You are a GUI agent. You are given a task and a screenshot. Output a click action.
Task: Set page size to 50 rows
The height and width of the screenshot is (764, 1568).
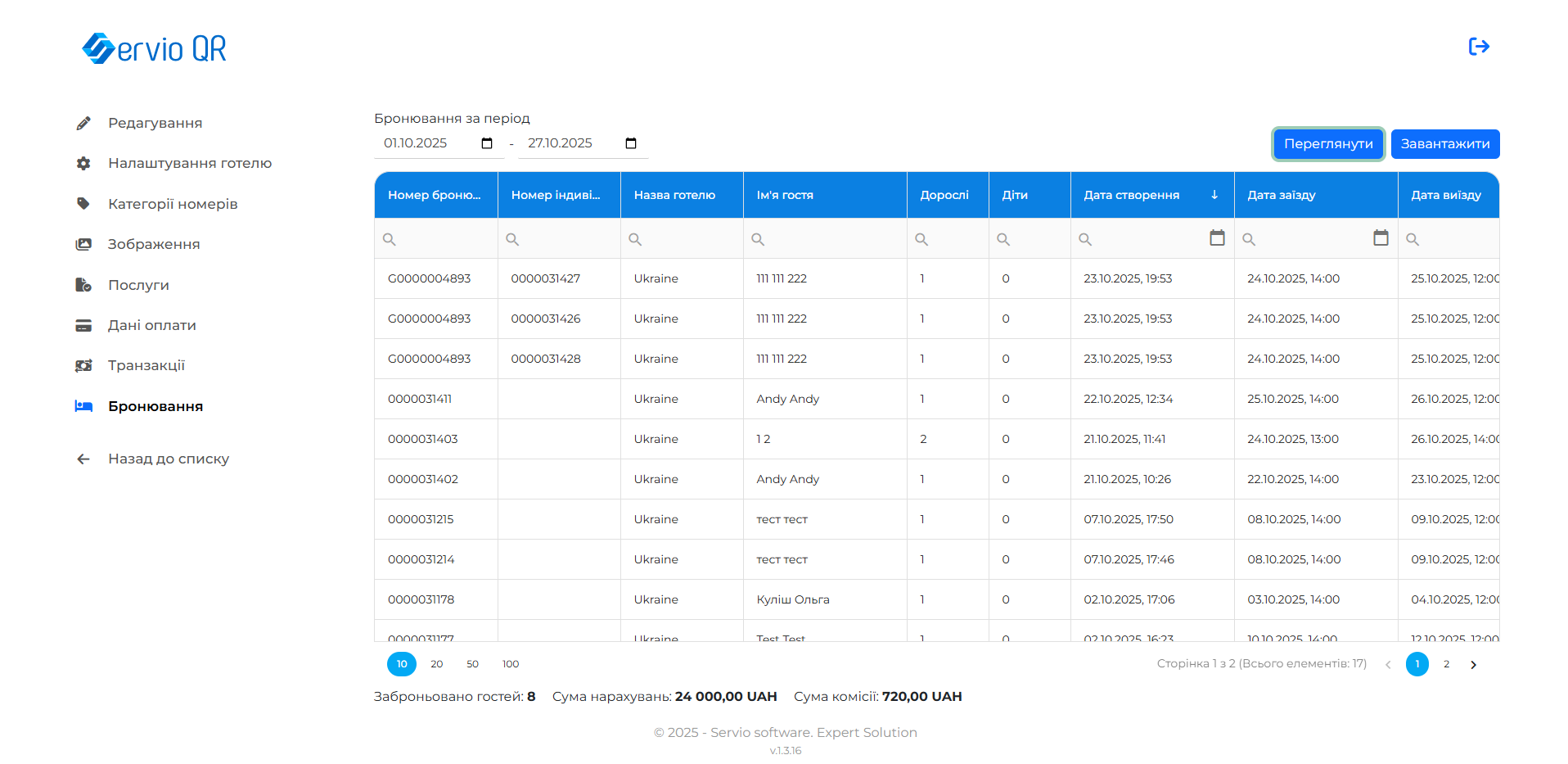472,664
